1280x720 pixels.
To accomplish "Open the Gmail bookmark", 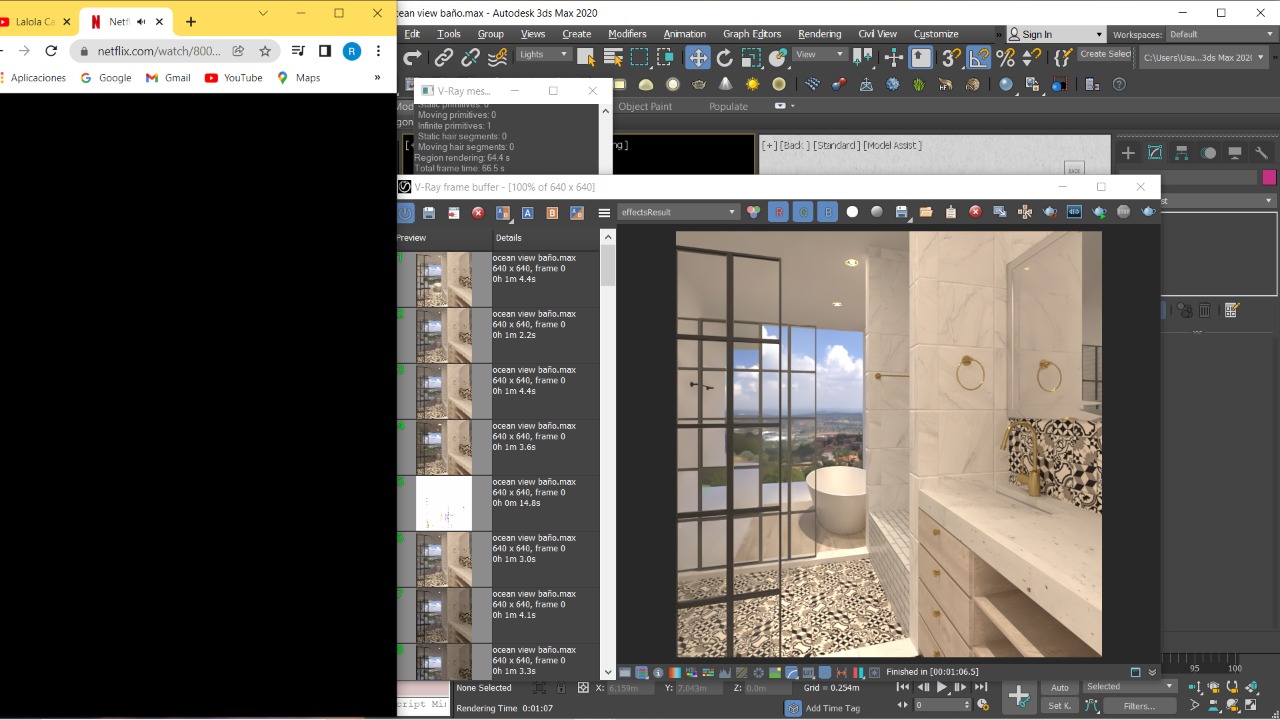I will [168, 78].
